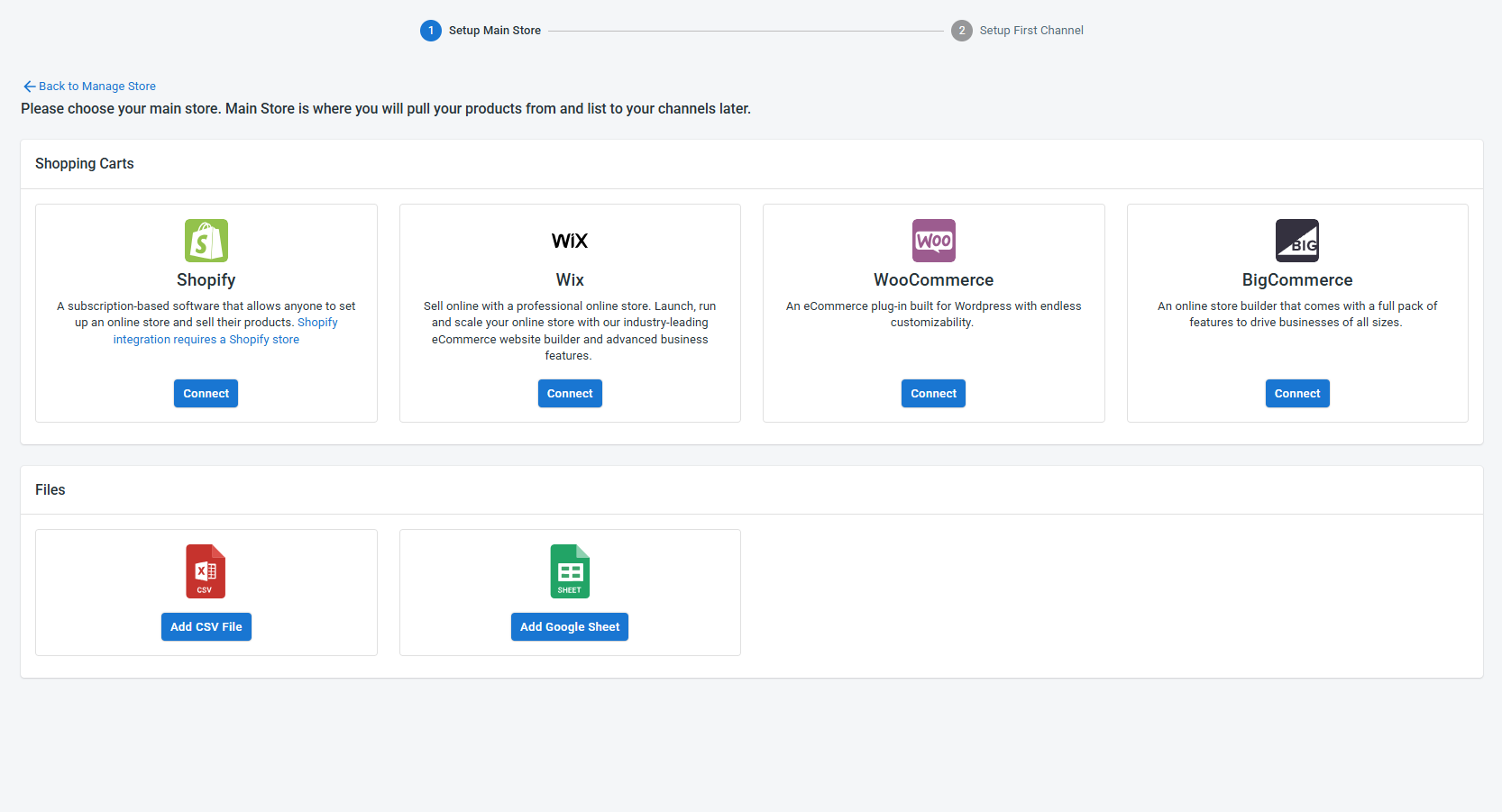The width and height of the screenshot is (1502, 812).
Task: Click the green Google Sheet icon
Action: coord(570,571)
